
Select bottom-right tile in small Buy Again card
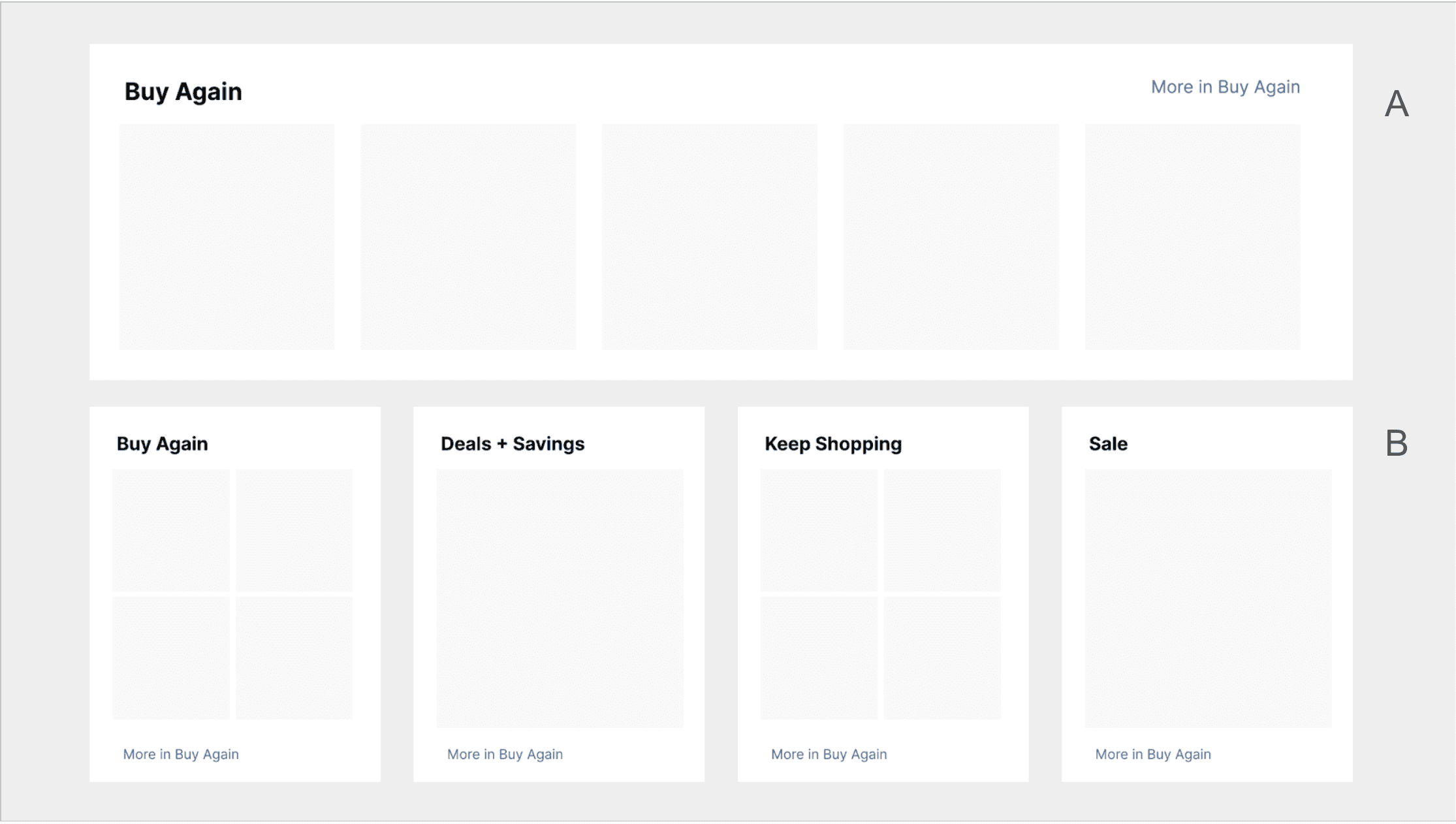[294, 658]
